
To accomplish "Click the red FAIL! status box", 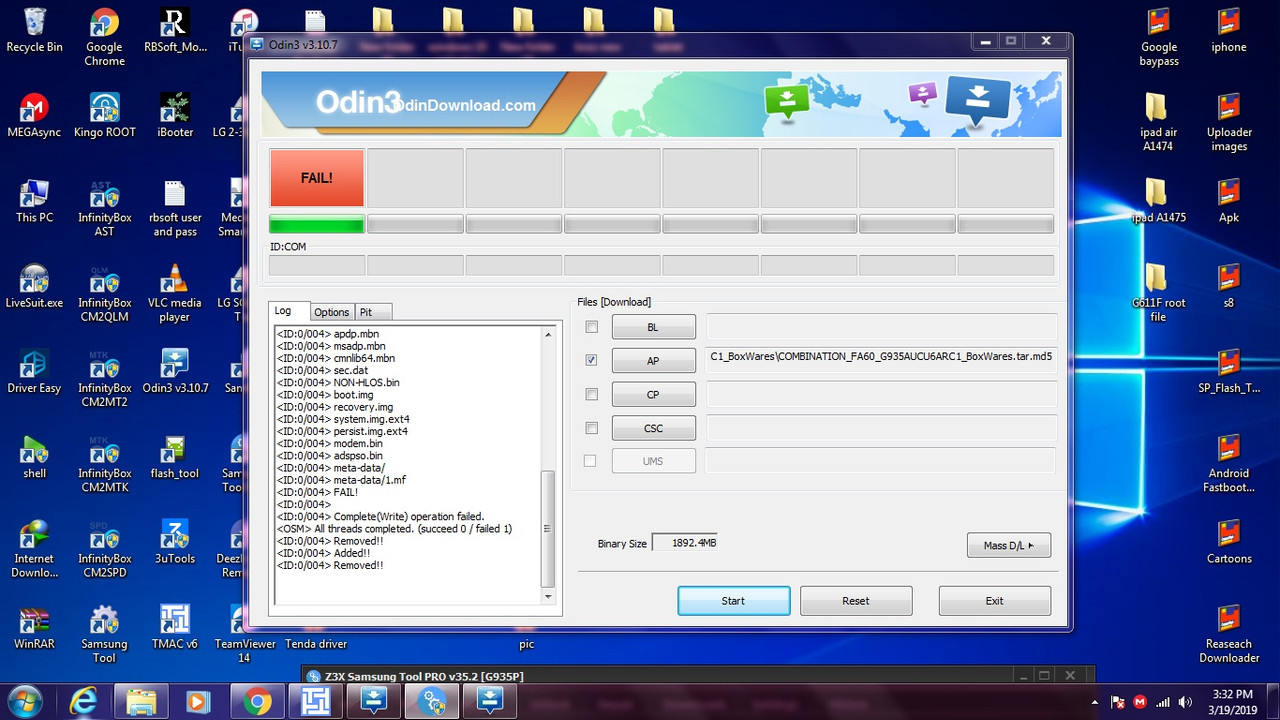I will coord(316,178).
